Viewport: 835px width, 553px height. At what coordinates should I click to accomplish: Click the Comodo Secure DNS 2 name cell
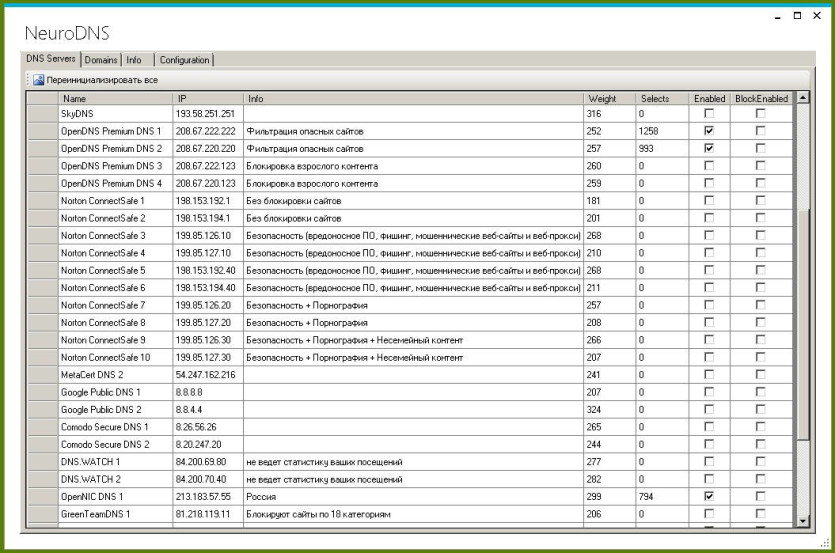pos(115,444)
